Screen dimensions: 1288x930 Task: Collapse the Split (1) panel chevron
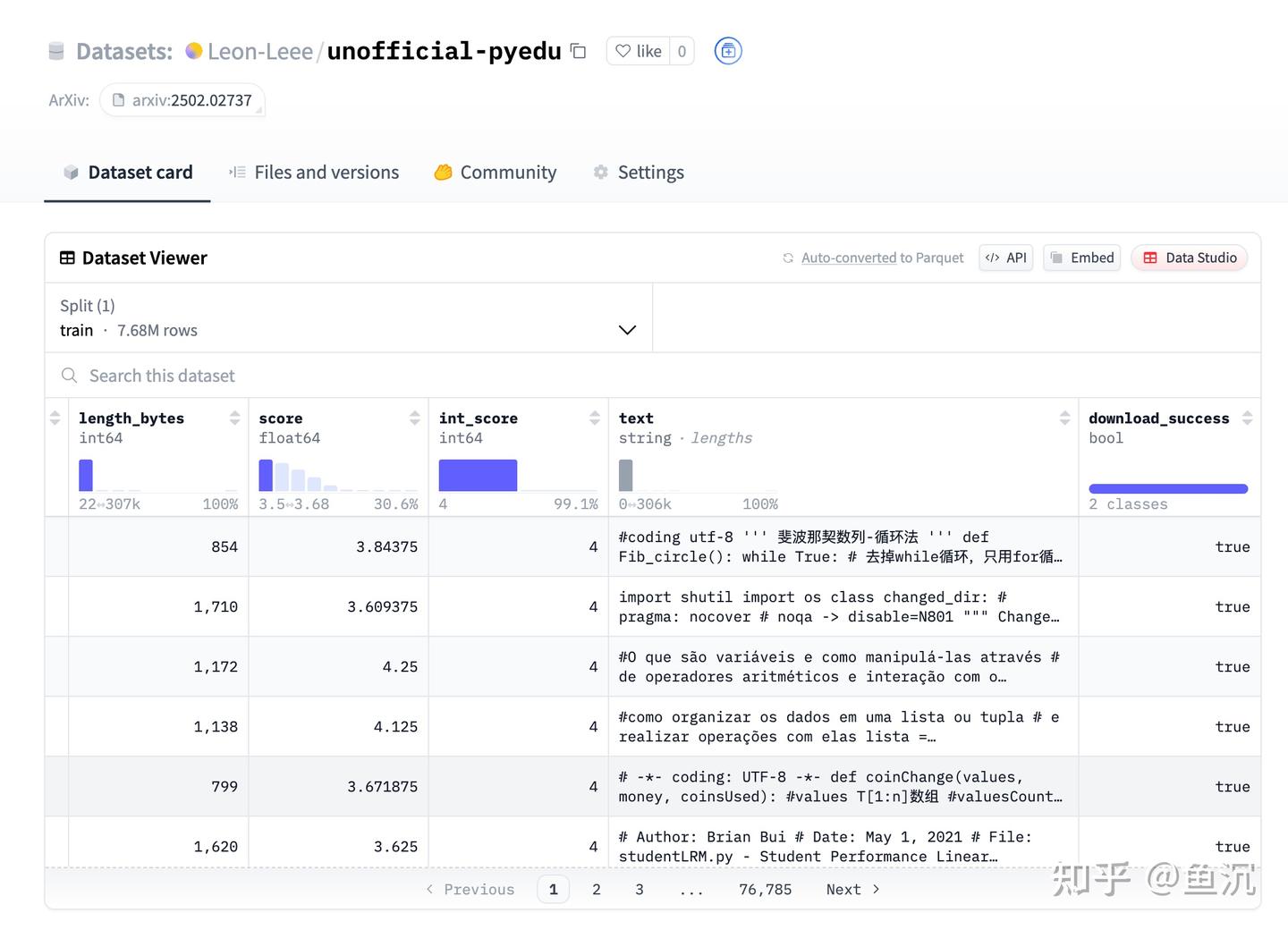click(627, 330)
